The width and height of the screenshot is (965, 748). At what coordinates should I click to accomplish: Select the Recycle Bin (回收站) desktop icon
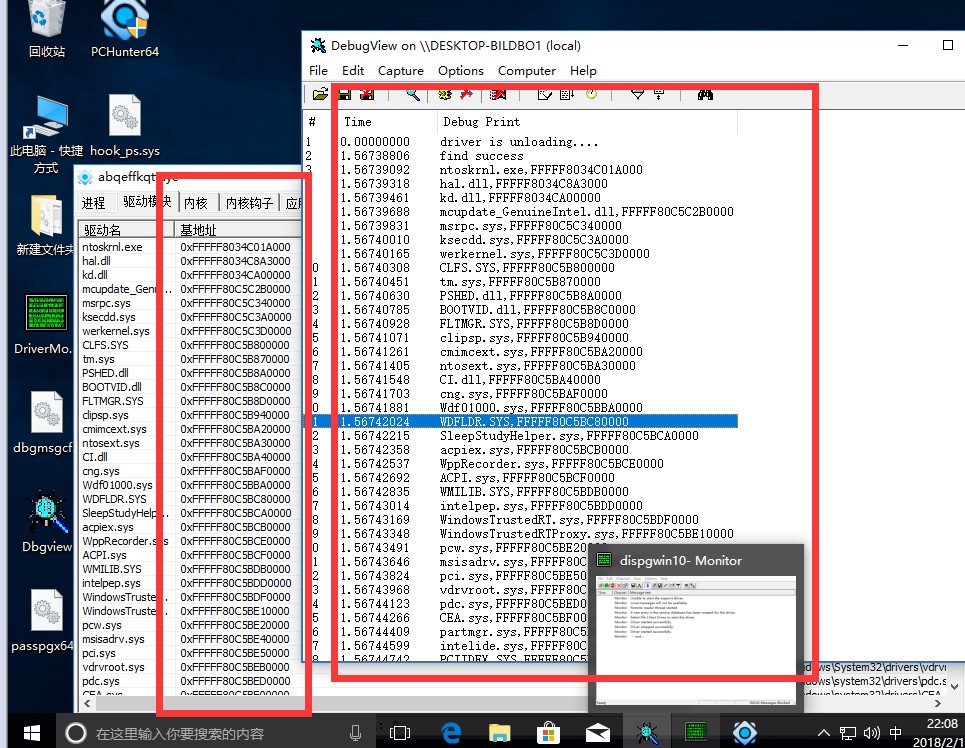coord(47,30)
